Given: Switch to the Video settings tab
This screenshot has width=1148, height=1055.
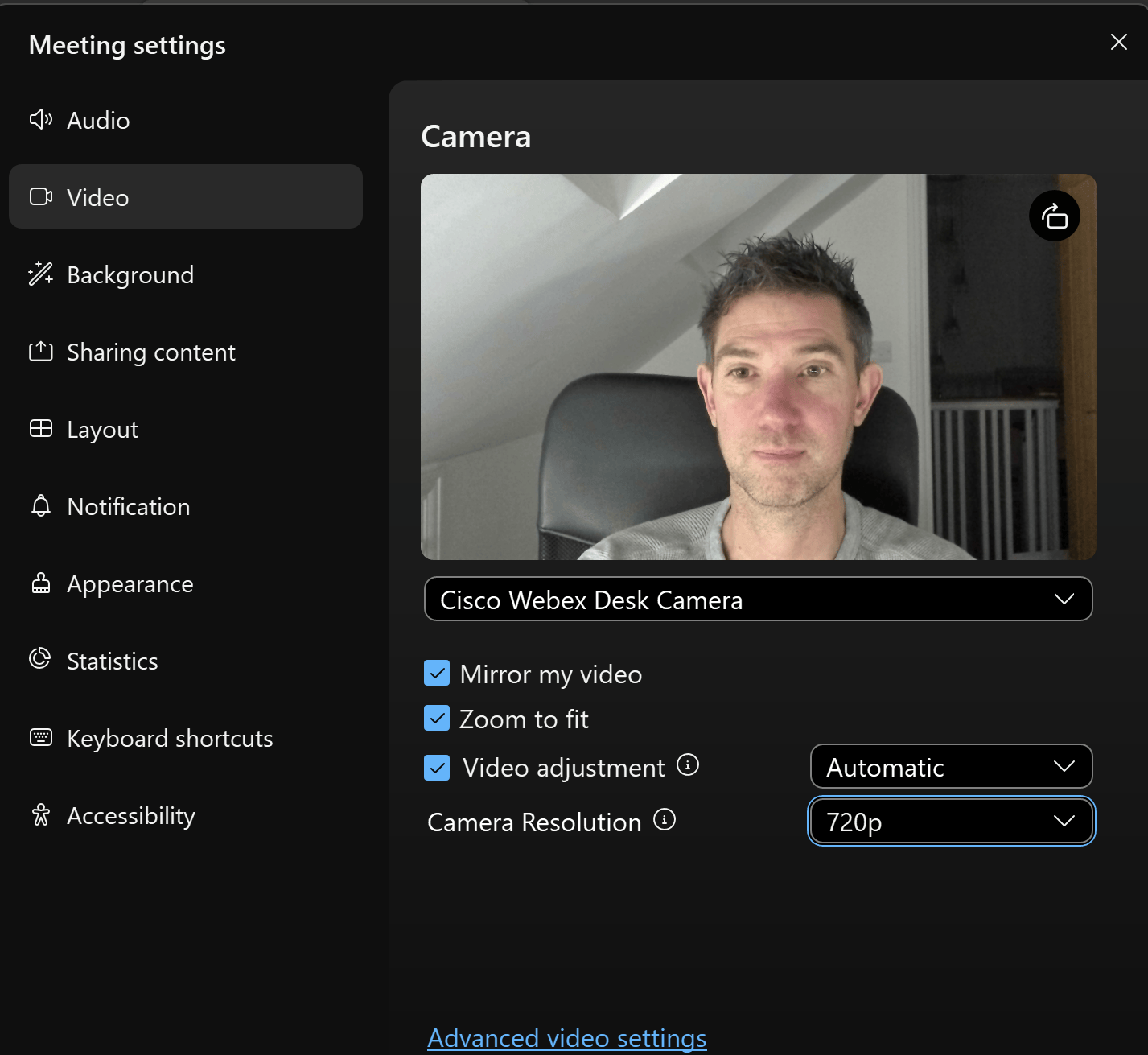Looking at the screenshot, I should 186,196.
